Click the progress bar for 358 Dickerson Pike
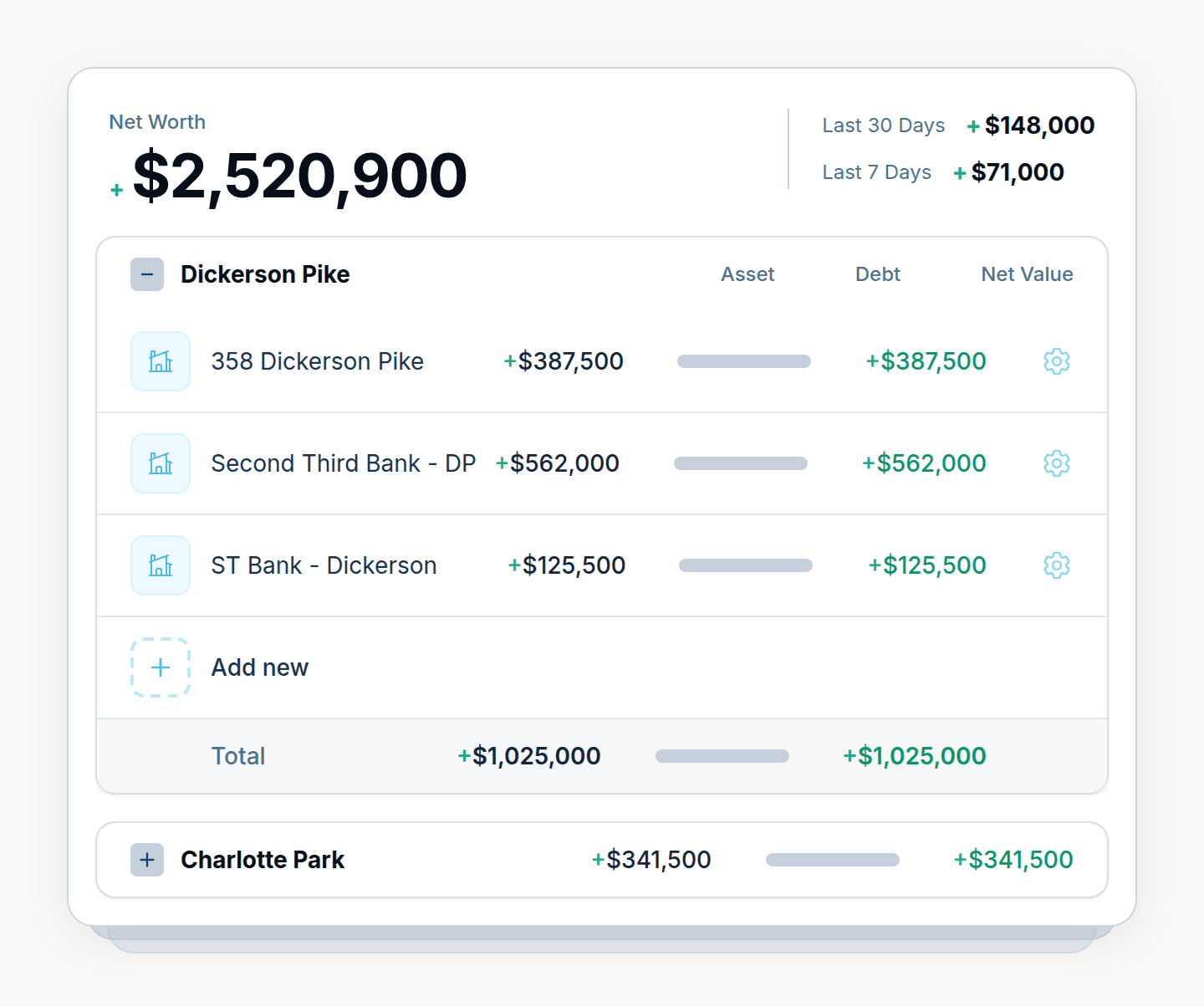Screen dimensions: 1204x1007 (x=743, y=361)
